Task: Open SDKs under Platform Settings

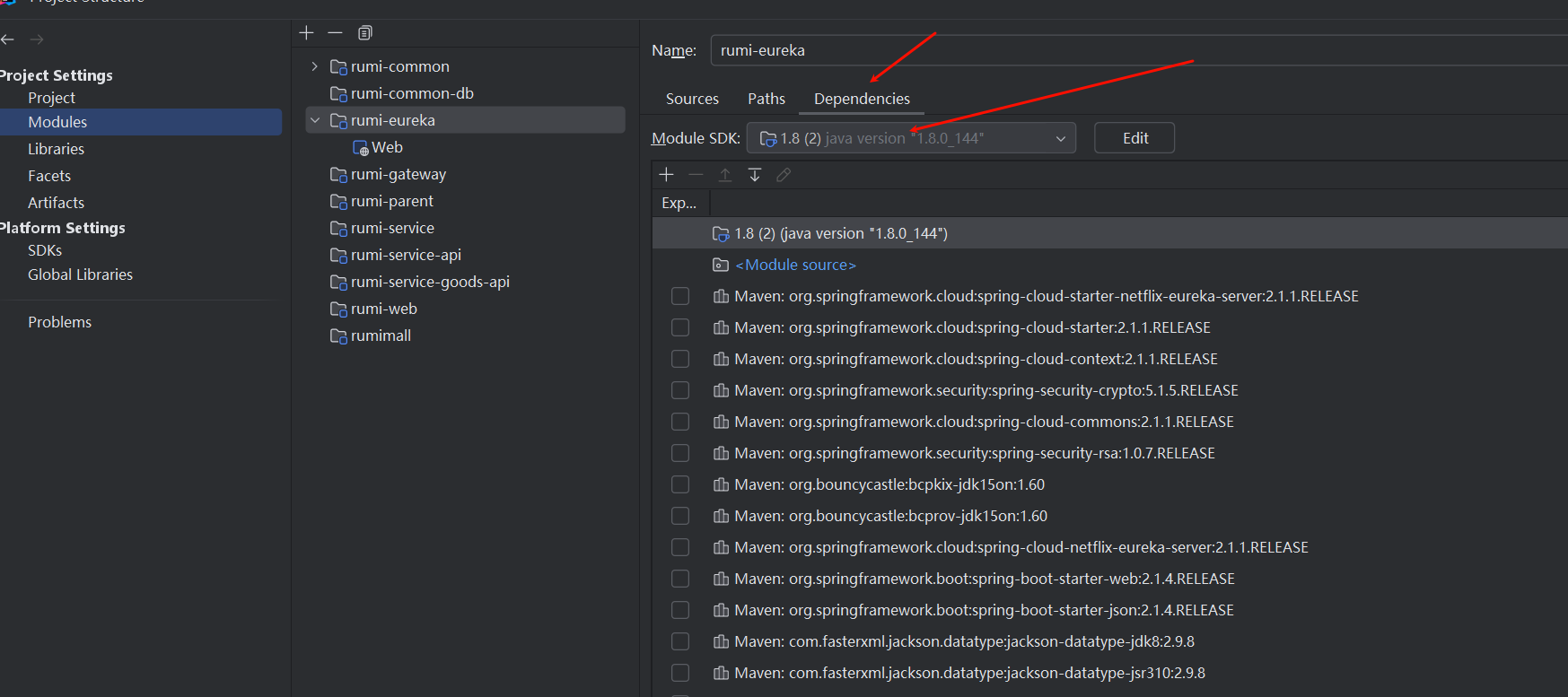Action: point(45,250)
